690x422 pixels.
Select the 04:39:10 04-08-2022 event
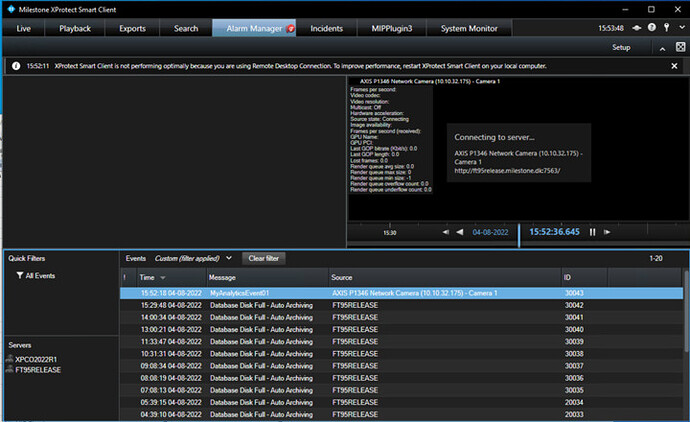click(401, 415)
